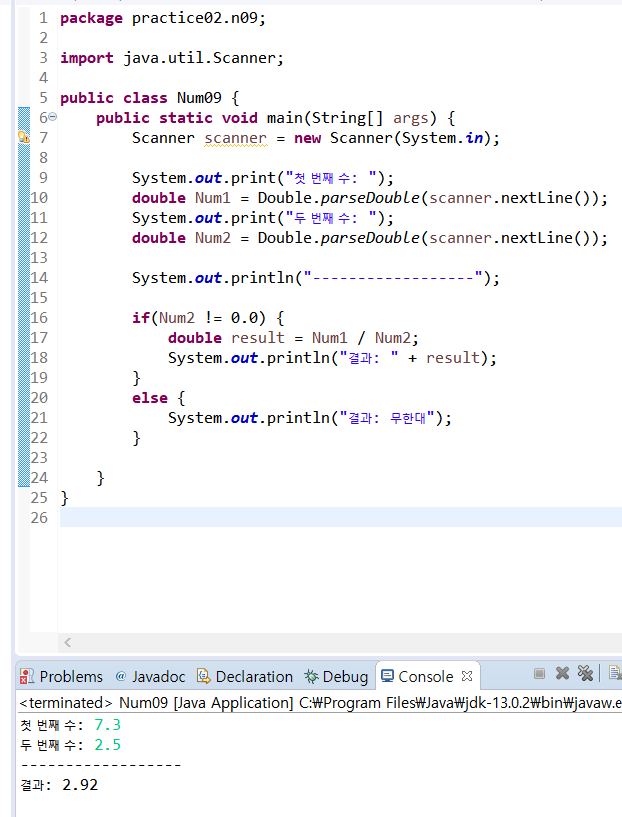Image resolution: width=622 pixels, height=817 pixels.
Task: Click the println with '+ result' on line 18
Action: [x=332, y=358]
